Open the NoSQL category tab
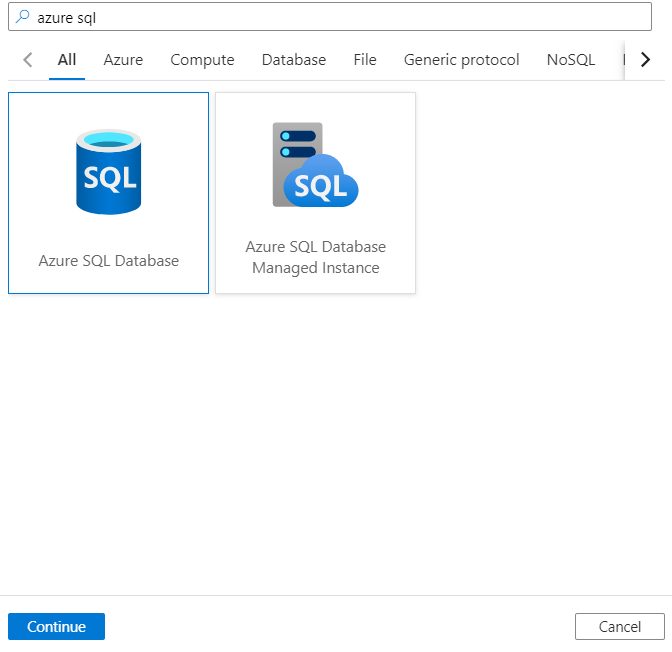The width and height of the screenshot is (672, 652). coord(571,60)
